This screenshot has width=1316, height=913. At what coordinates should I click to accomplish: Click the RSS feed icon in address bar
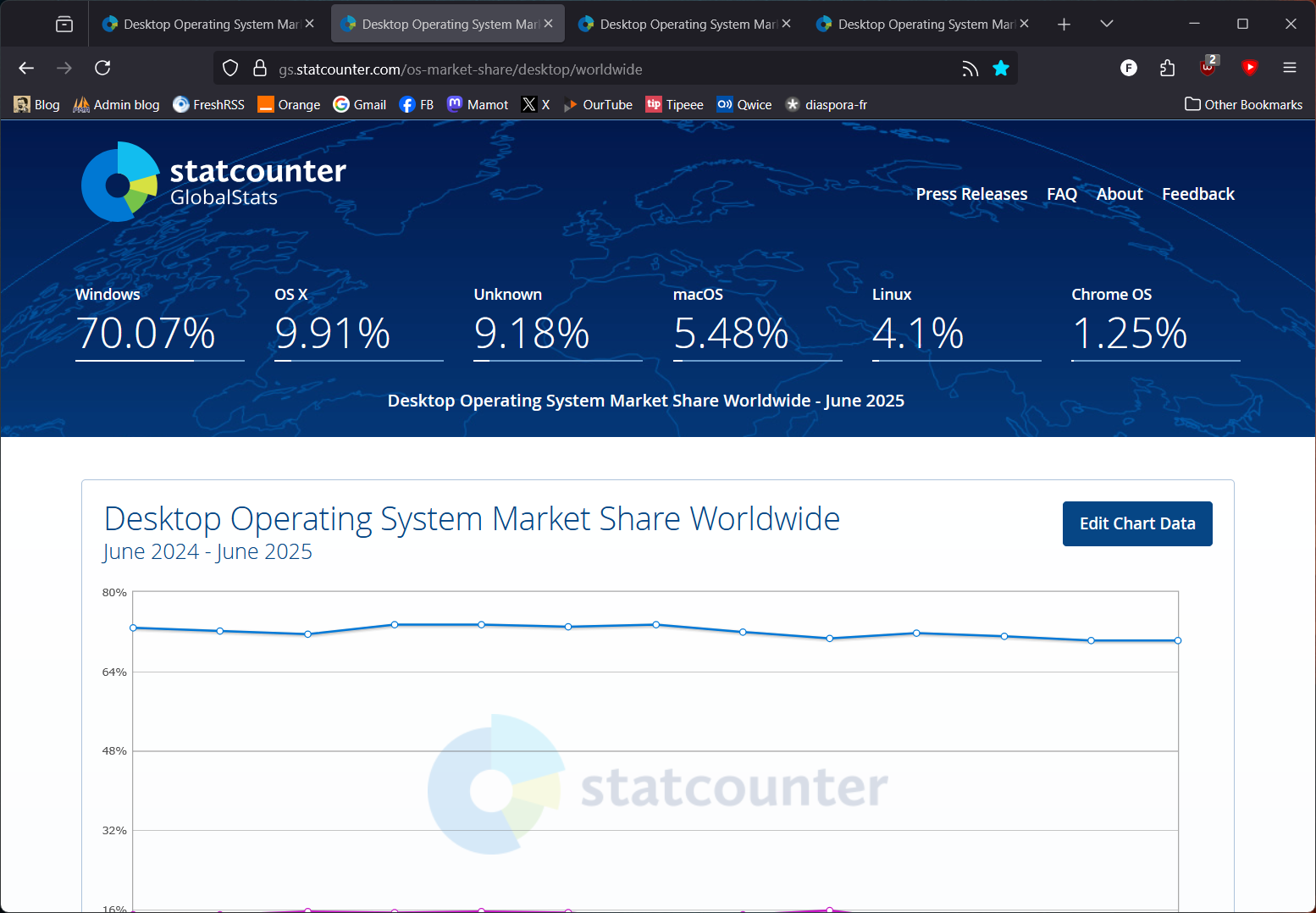point(970,69)
